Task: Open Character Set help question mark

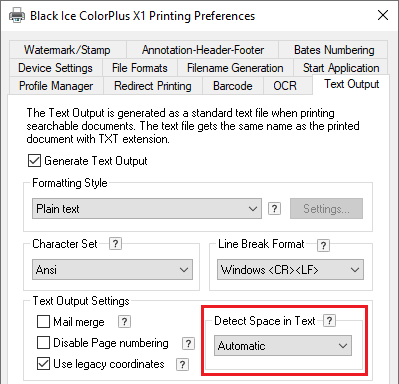Action: [x=115, y=244]
